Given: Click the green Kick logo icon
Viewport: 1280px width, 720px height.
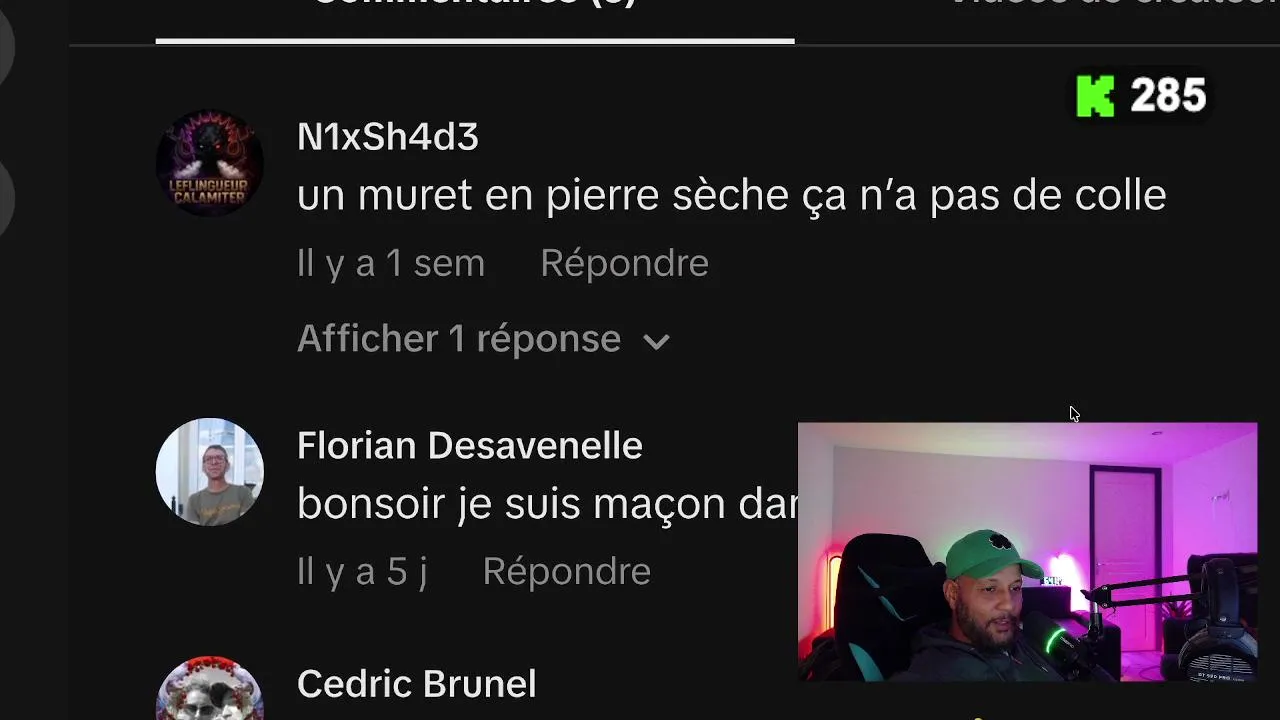Looking at the screenshot, I should coord(1095,96).
